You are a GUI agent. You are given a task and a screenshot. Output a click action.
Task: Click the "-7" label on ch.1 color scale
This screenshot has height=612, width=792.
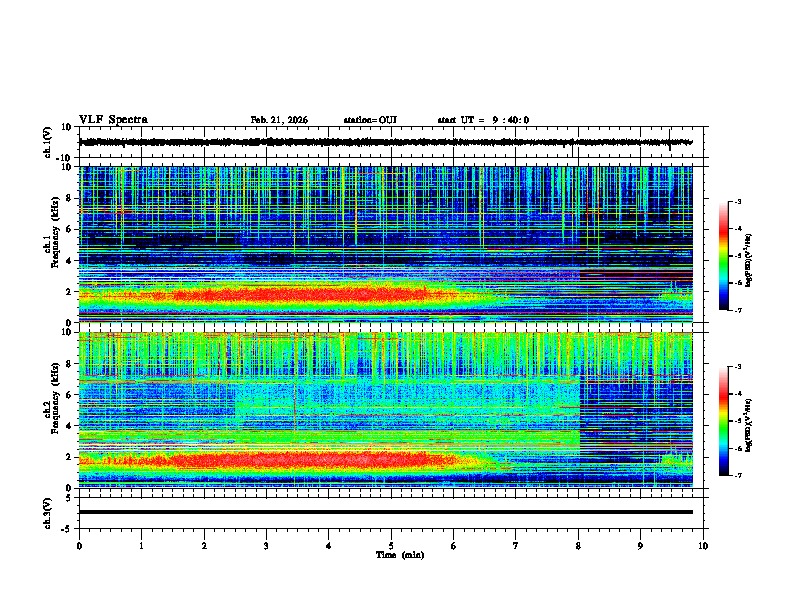(x=737, y=310)
